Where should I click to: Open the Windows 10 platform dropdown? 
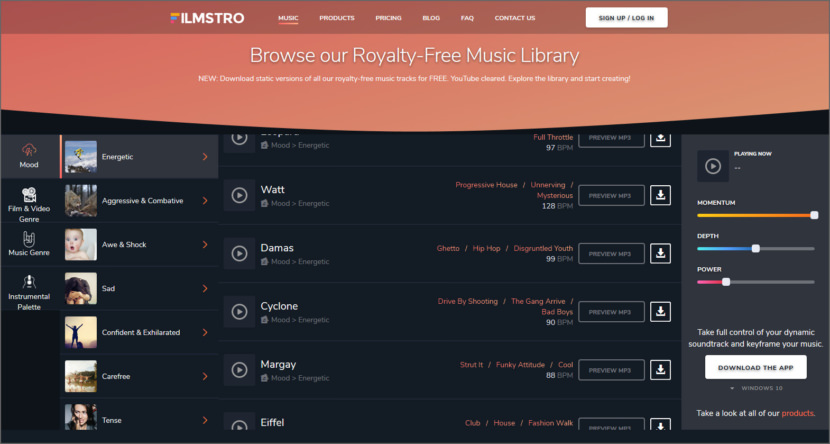756,388
